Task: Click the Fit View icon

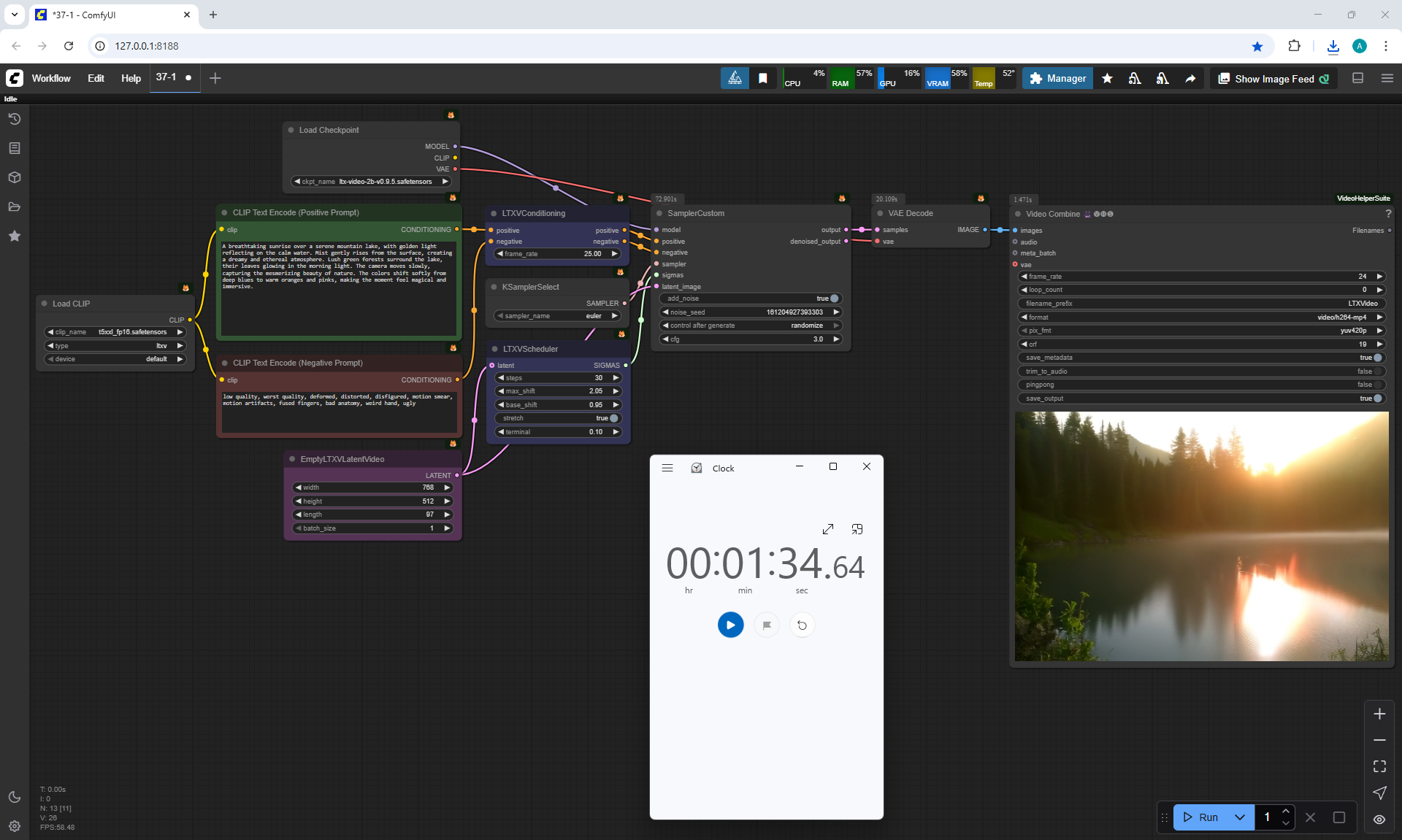Action: click(1379, 766)
